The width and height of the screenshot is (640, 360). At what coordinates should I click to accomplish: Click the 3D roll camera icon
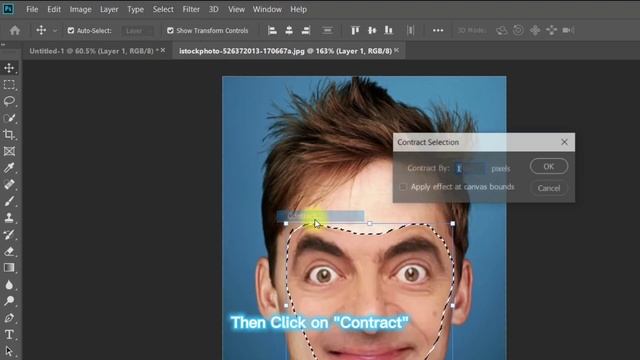[518, 30]
